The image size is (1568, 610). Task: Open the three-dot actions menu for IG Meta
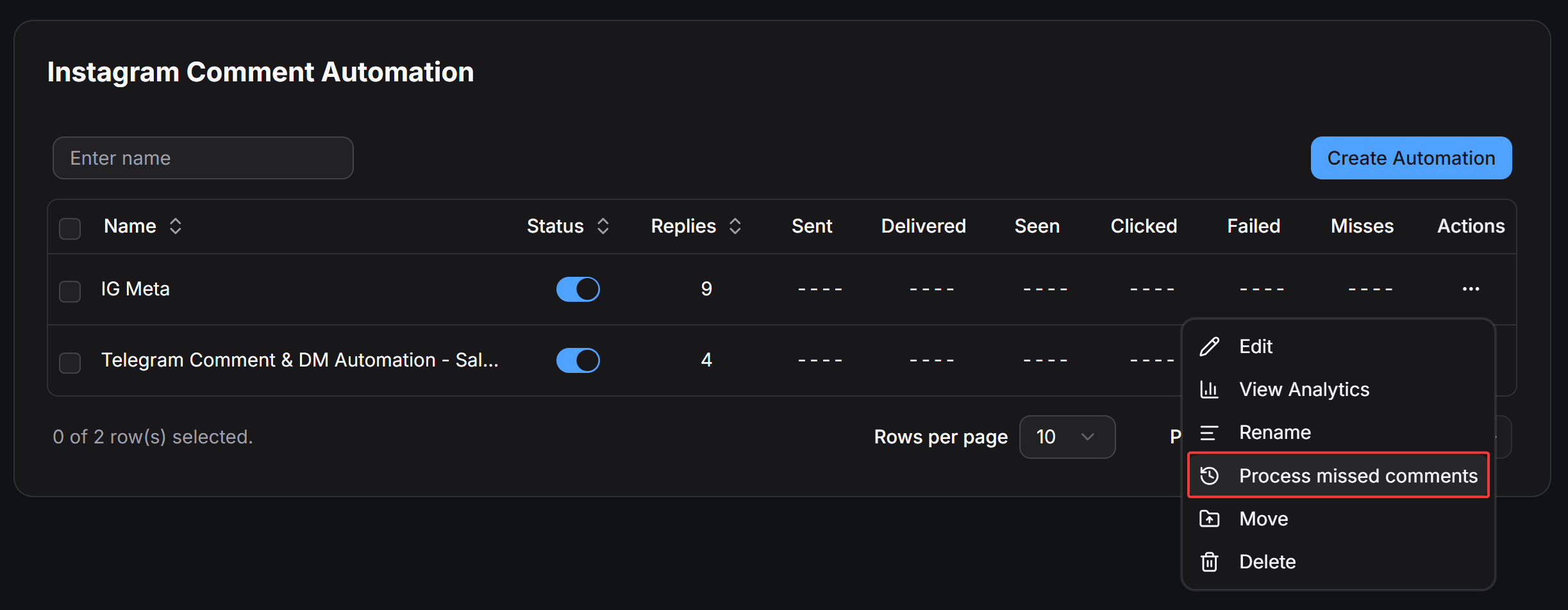pyautogui.click(x=1471, y=289)
